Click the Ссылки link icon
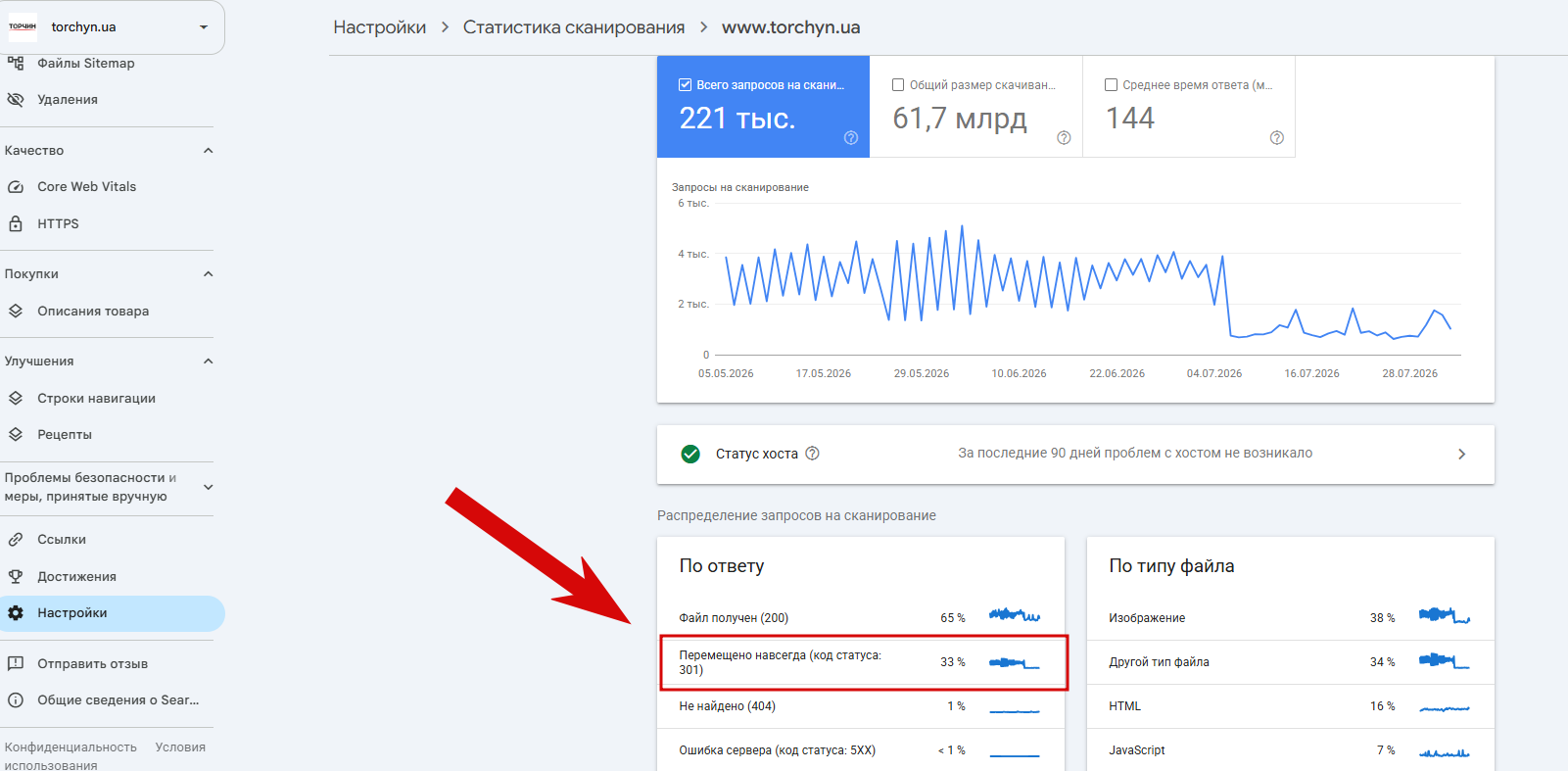Image resolution: width=1568 pixels, height=771 pixels. coord(16,540)
